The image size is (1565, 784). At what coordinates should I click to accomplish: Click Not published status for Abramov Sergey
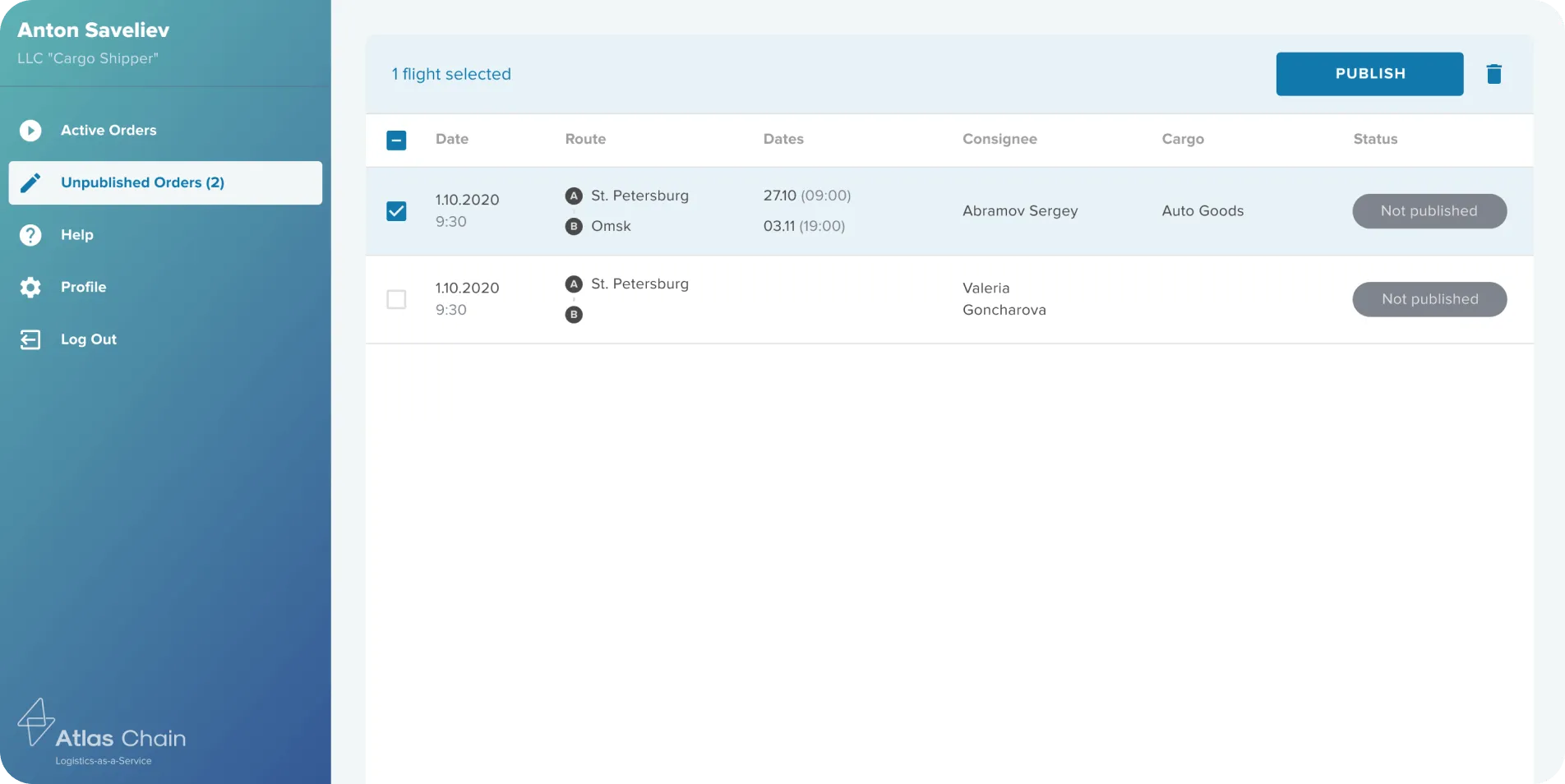pyautogui.click(x=1429, y=211)
